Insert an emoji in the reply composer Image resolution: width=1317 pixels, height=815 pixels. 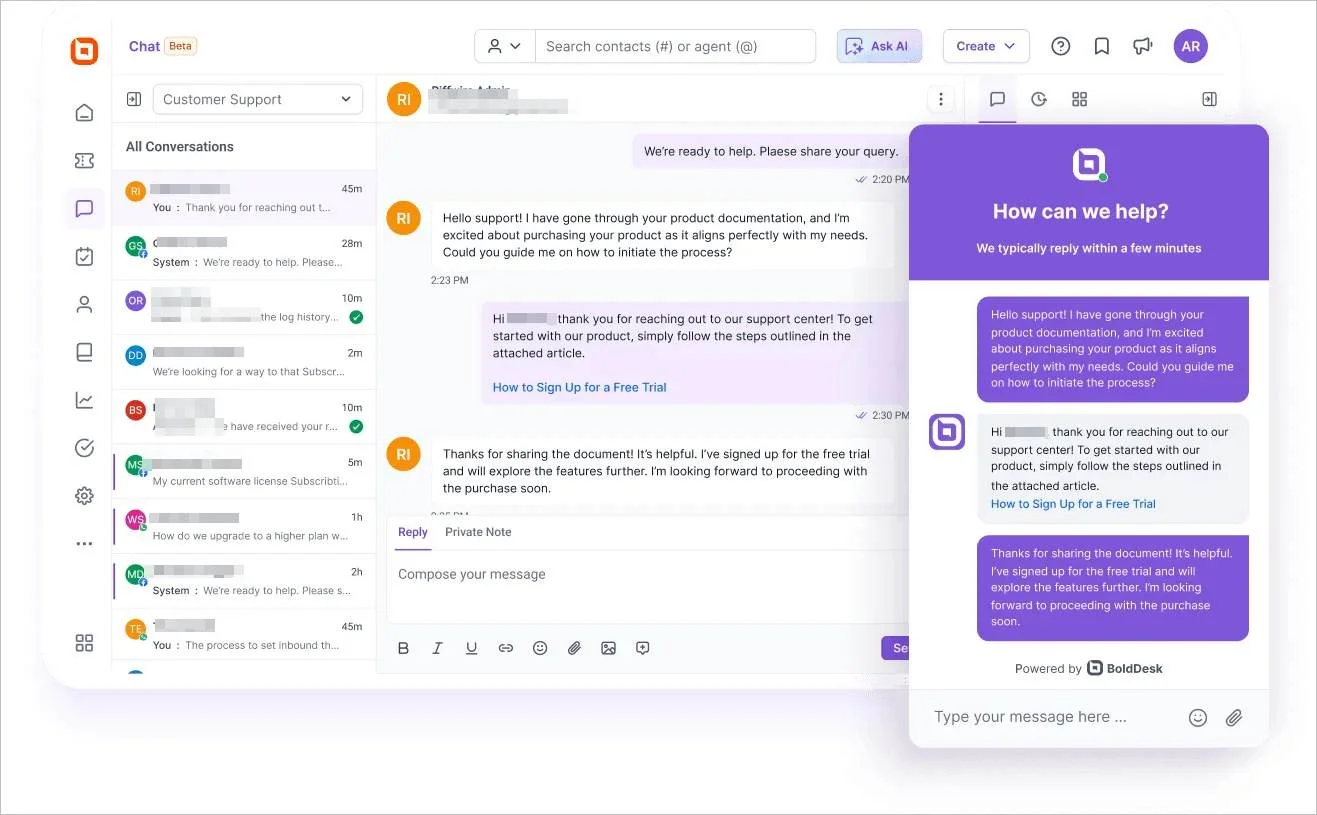[x=540, y=647]
